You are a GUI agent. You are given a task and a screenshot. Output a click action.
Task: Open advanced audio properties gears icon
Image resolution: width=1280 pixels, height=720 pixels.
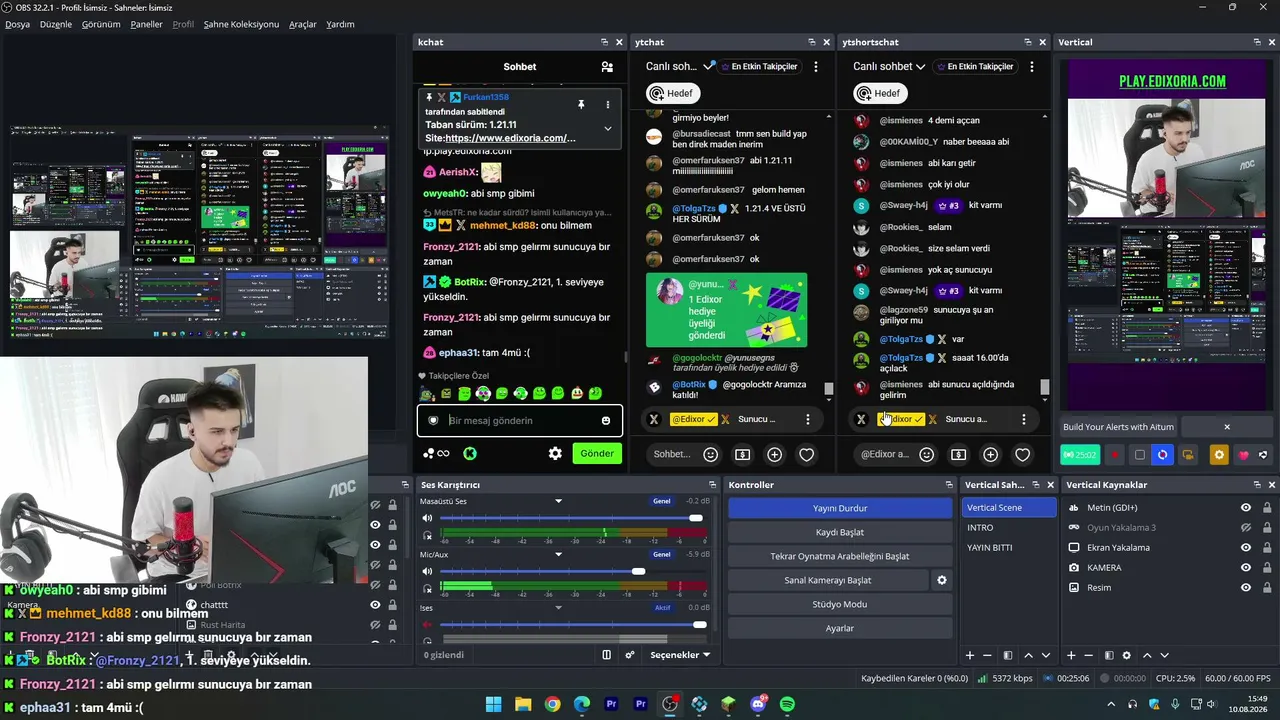pyautogui.click(x=630, y=655)
